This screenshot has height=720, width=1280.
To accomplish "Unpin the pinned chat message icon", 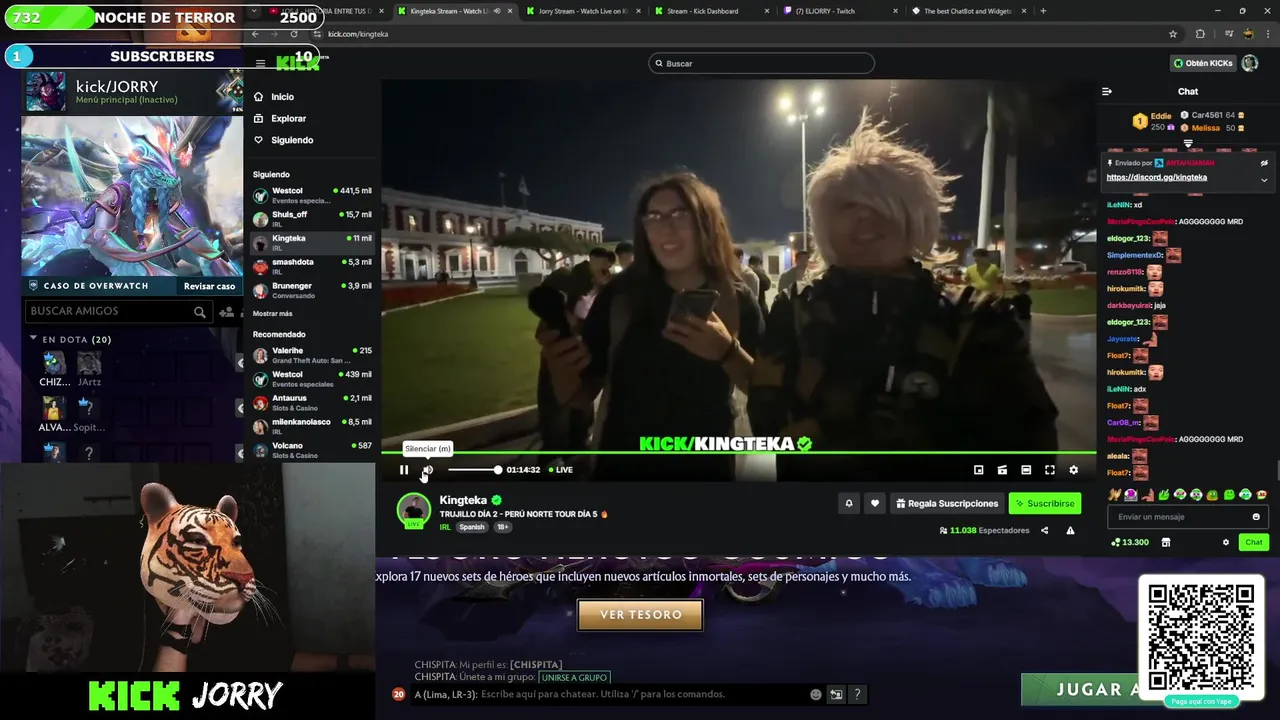I will [1264, 163].
